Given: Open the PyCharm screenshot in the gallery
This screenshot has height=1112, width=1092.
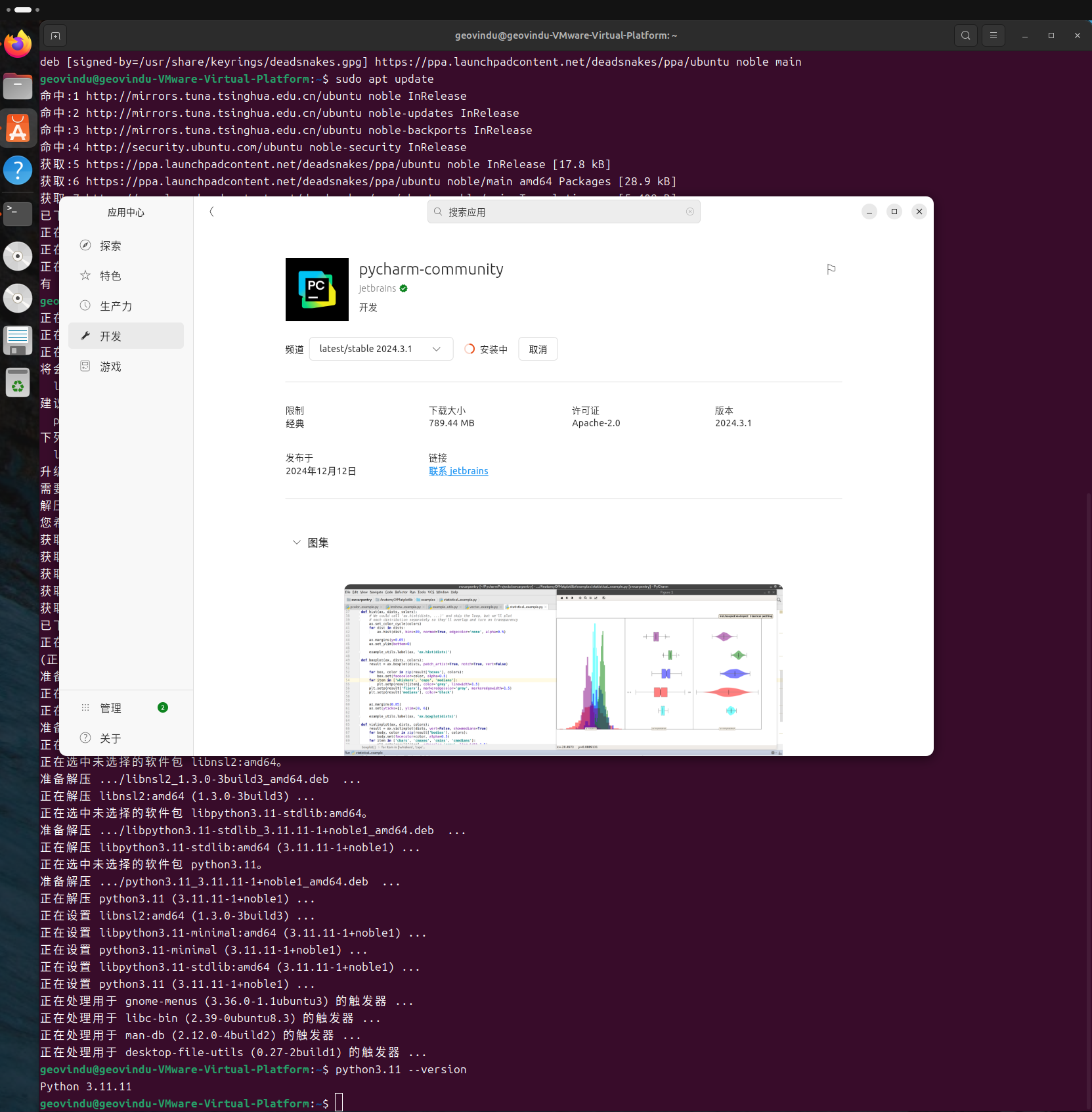Looking at the screenshot, I should pyautogui.click(x=563, y=669).
